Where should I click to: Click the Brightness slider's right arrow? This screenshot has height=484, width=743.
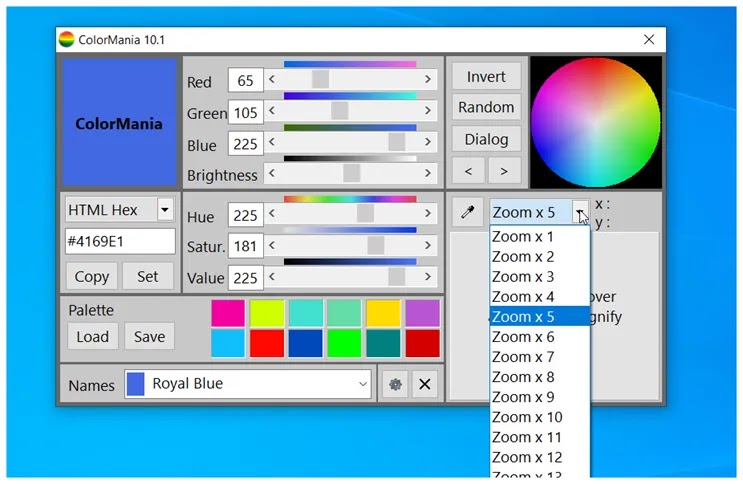(x=428, y=173)
